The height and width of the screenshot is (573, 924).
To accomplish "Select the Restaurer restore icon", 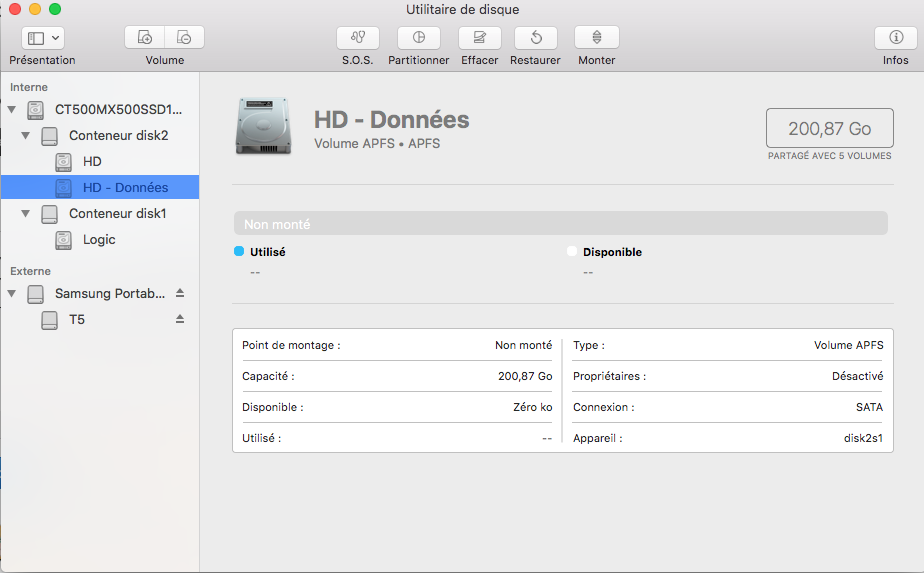I will pos(535,38).
